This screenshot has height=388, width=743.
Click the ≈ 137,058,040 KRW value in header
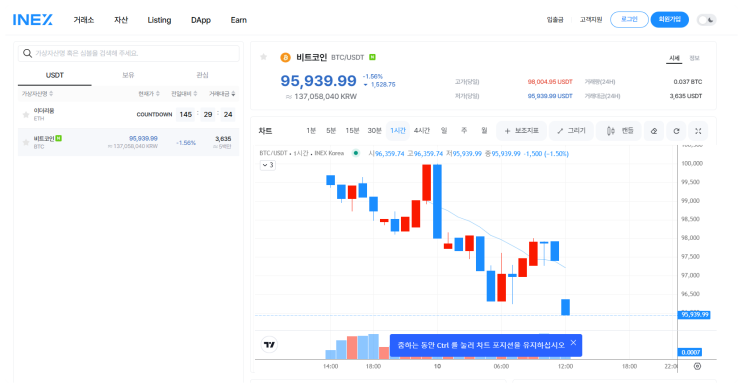tap(321, 97)
